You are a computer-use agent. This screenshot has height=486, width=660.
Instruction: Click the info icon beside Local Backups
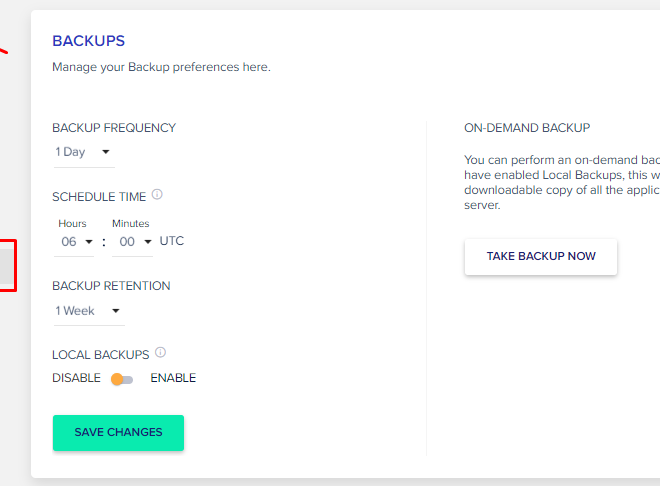(x=160, y=352)
